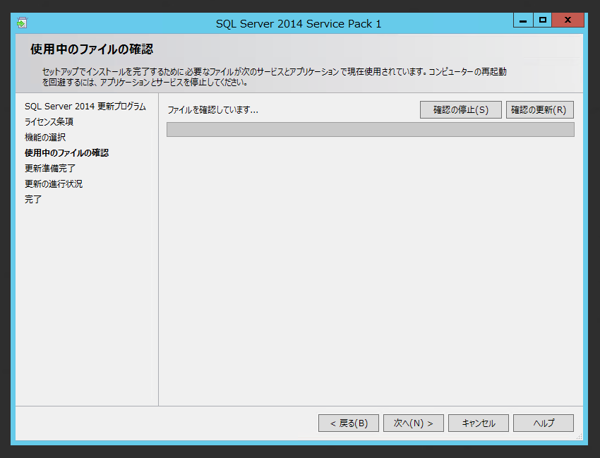
Task: Cancel setup via キャンセル button
Action: point(478,423)
